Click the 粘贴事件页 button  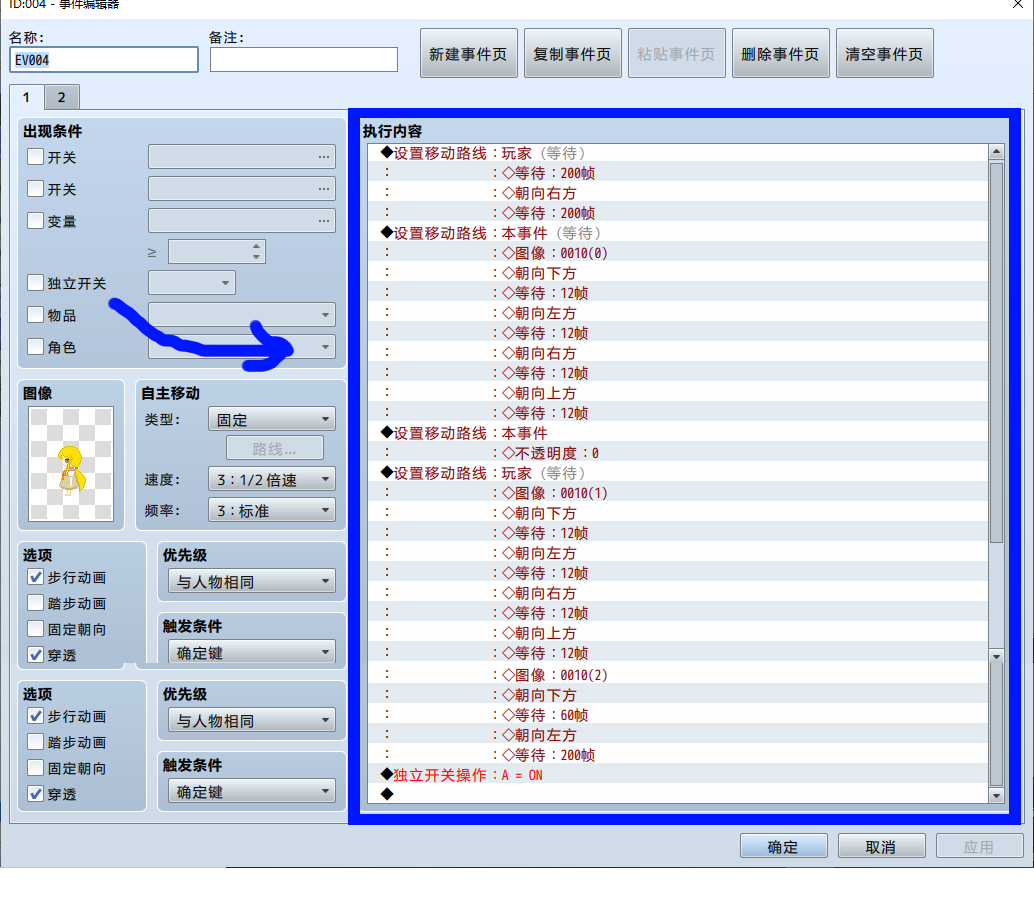677,53
